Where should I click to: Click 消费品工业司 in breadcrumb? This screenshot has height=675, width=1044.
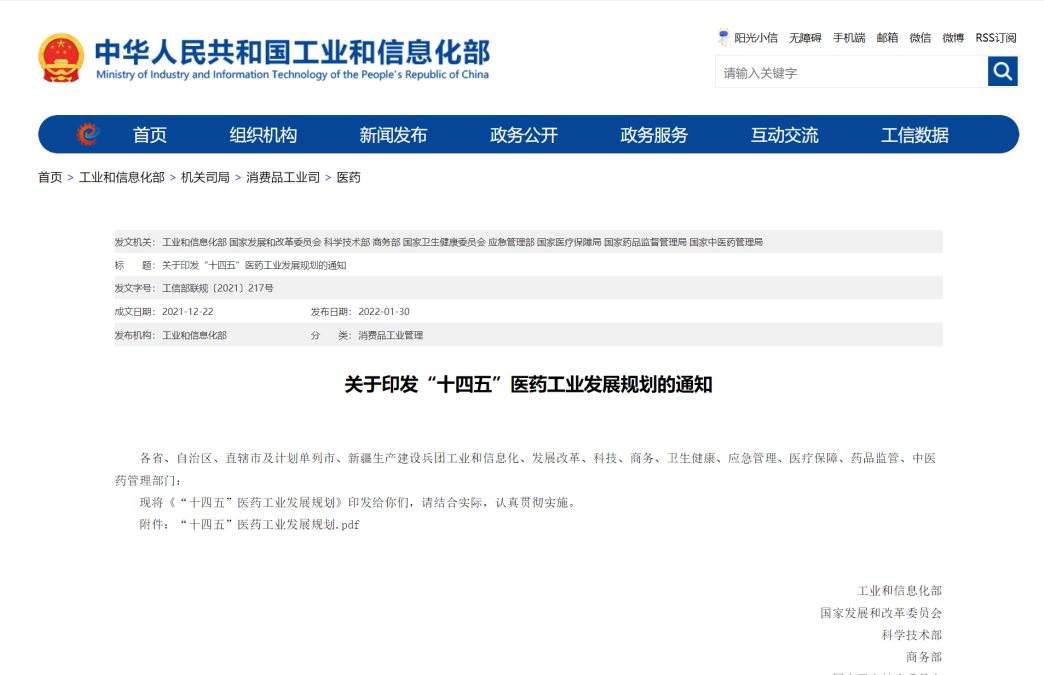tap(283, 177)
